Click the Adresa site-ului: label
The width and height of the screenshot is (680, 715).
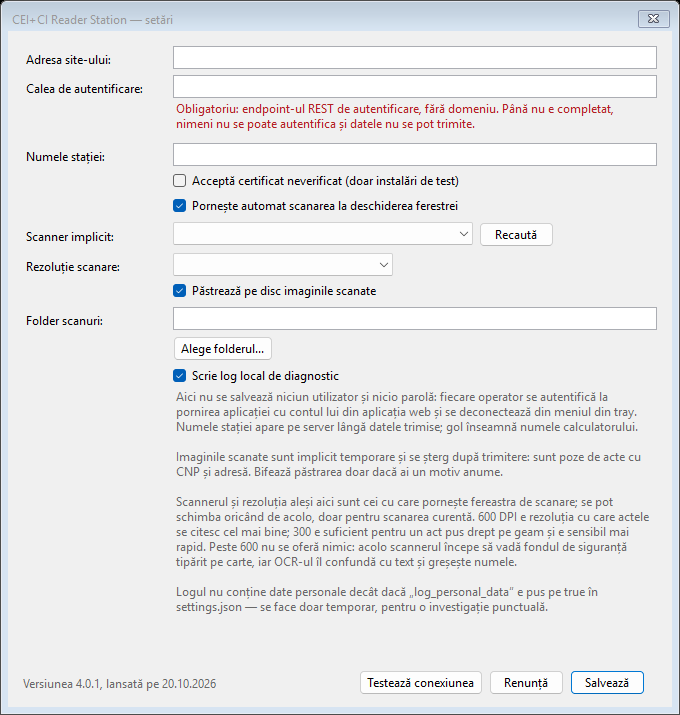point(68,60)
